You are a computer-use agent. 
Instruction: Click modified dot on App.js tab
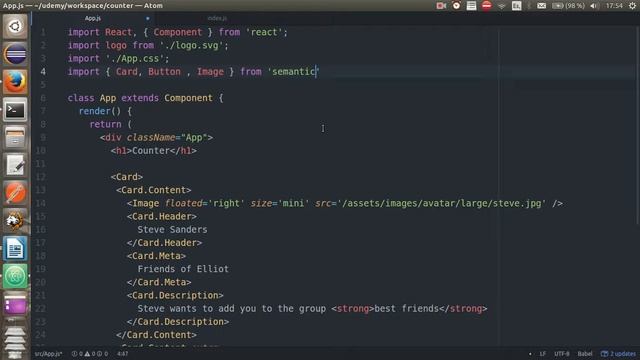click(147, 18)
